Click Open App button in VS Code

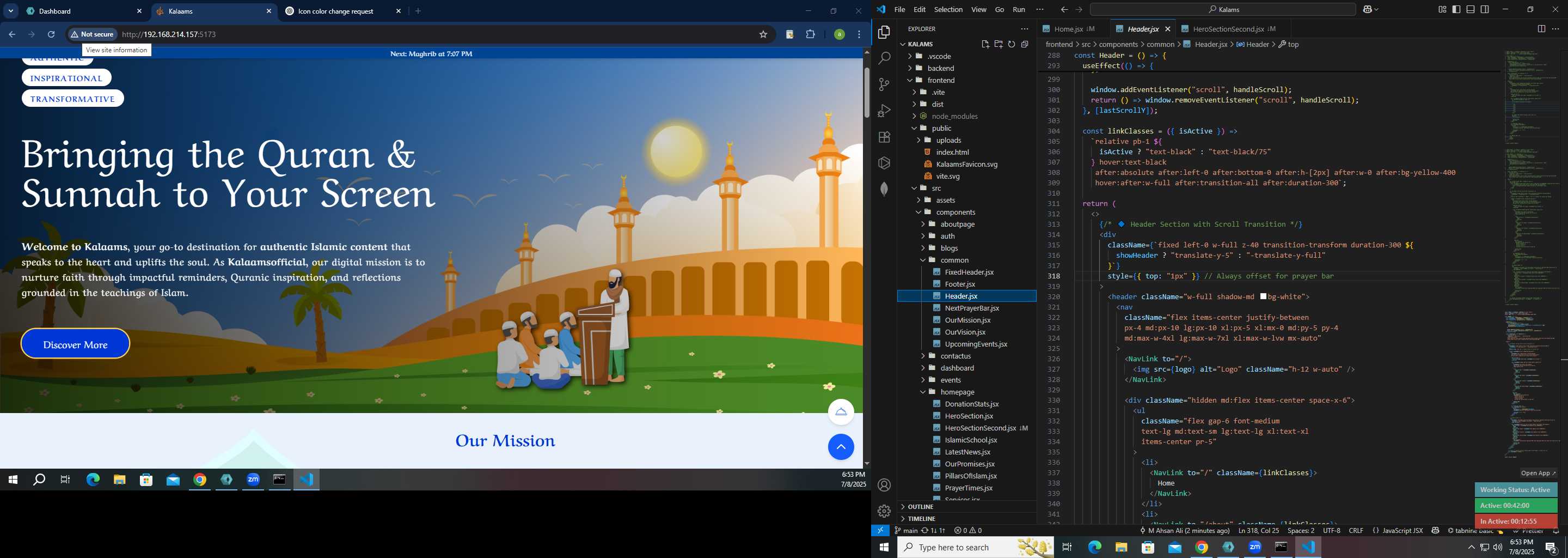tap(1538, 474)
